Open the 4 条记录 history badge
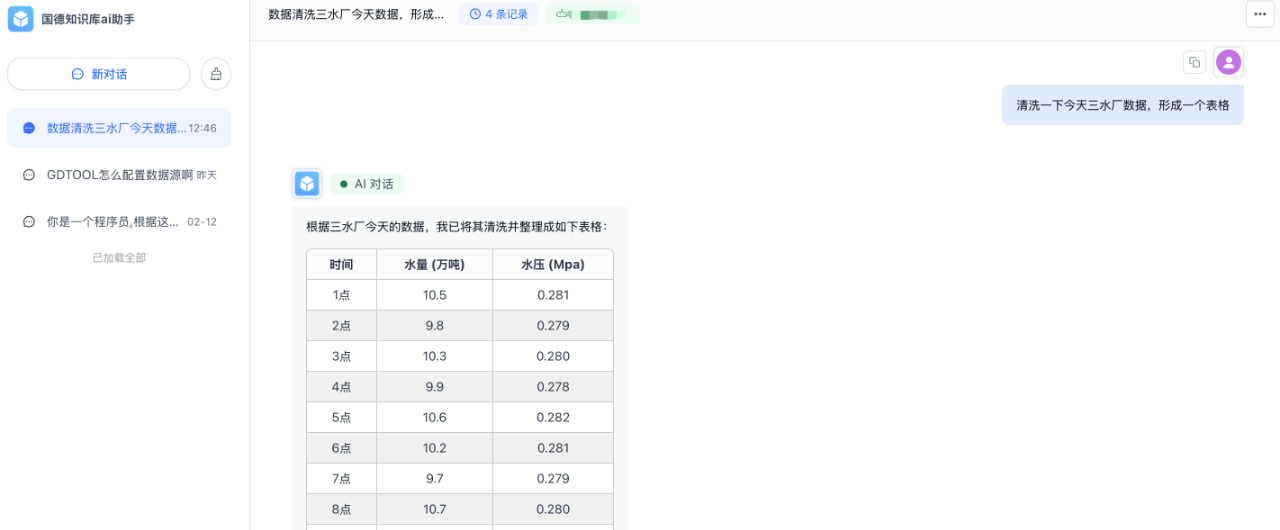 coord(498,14)
